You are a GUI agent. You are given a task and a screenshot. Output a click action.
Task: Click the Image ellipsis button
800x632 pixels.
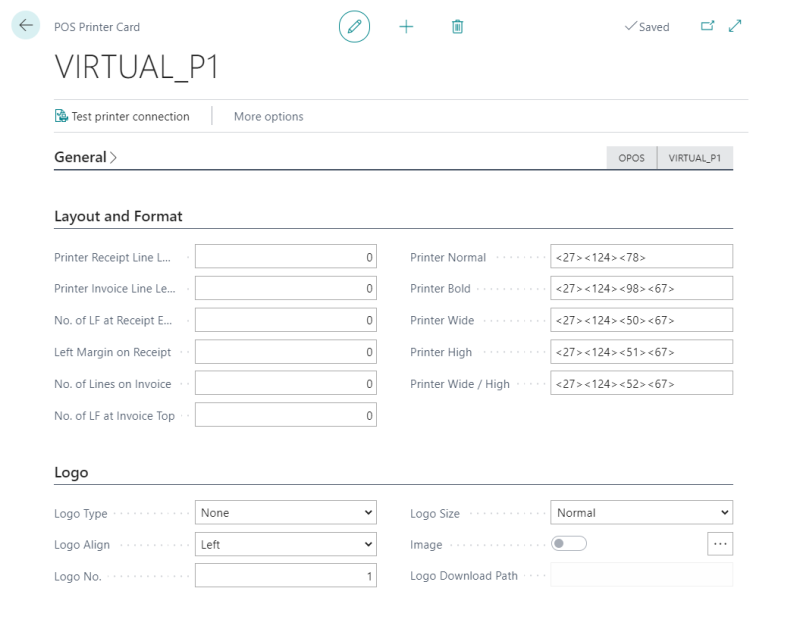click(720, 543)
